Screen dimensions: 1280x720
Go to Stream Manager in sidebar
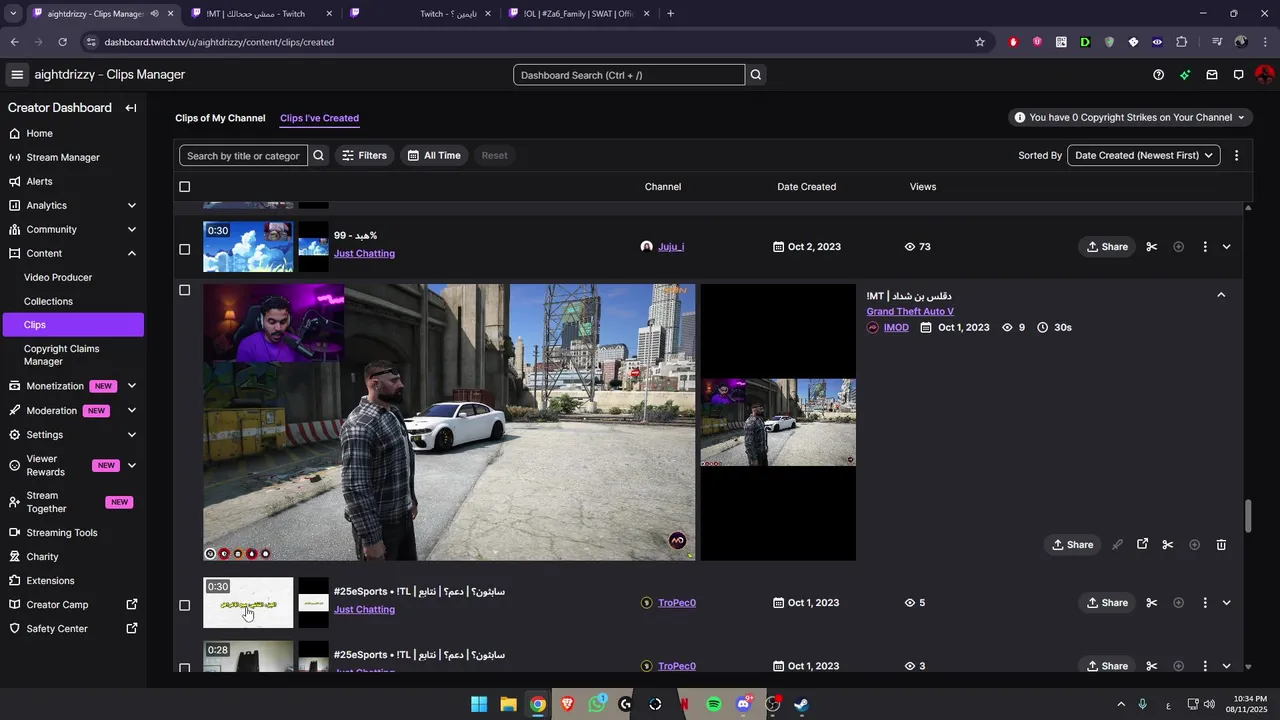pyautogui.click(x=63, y=157)
